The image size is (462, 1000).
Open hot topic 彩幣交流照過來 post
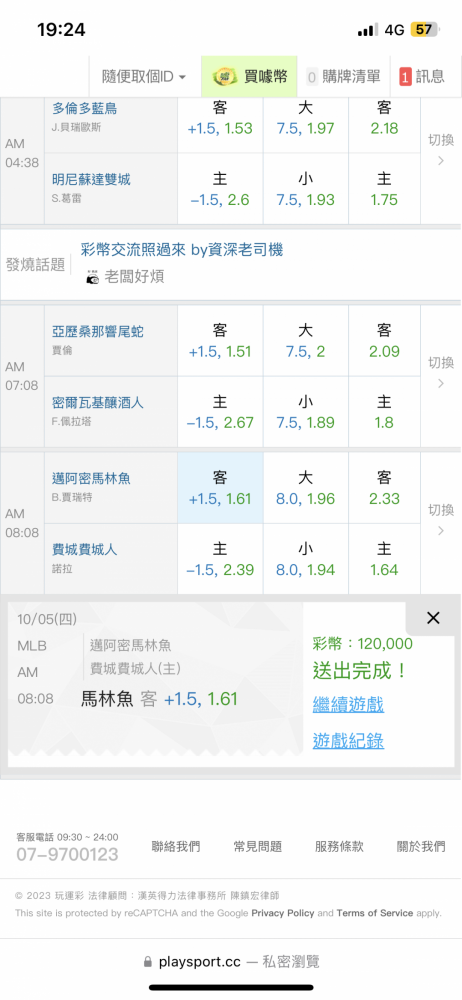182,250
